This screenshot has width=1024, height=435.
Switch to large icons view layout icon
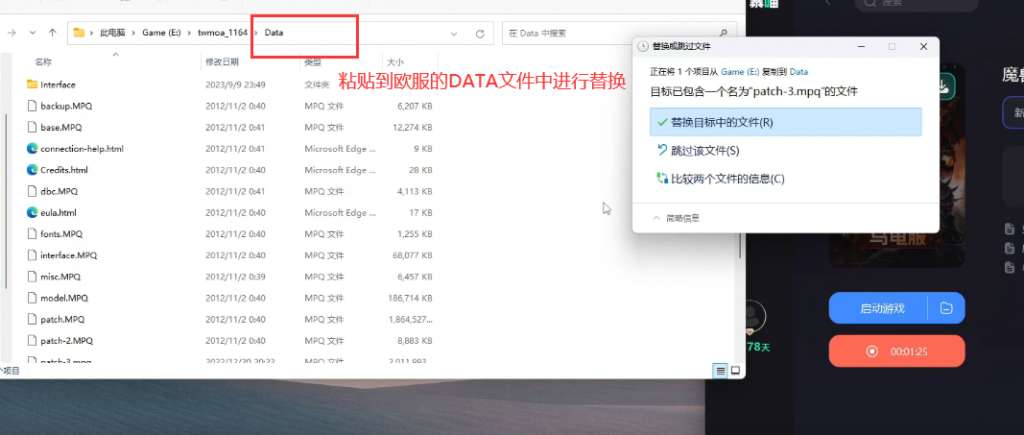pyautogui.click(x=735, y=371)
